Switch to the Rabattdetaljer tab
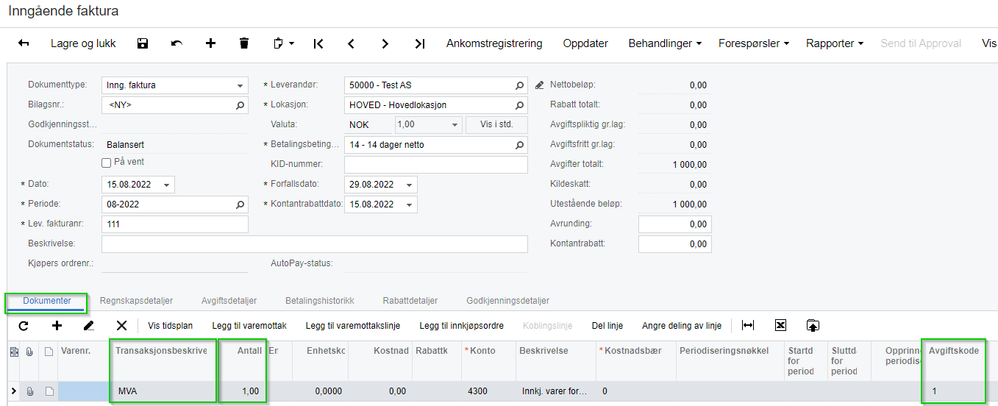Image resolution: width=998 pixels, height=406 pixels. [411, 301]
